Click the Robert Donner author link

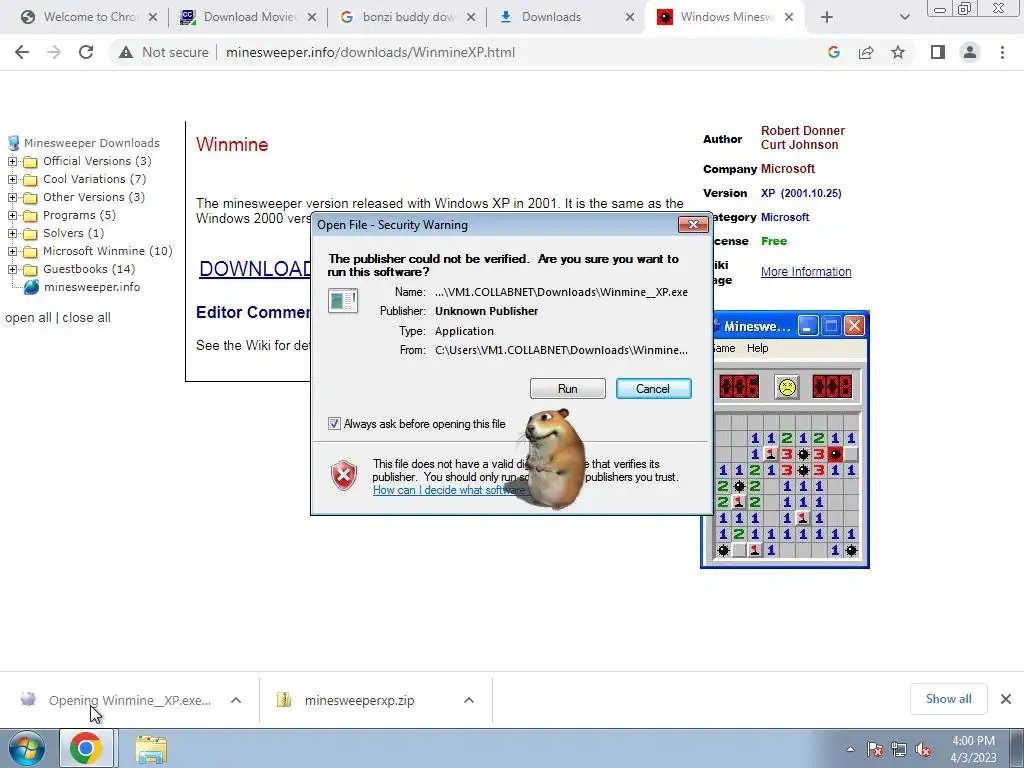[803, 131]
